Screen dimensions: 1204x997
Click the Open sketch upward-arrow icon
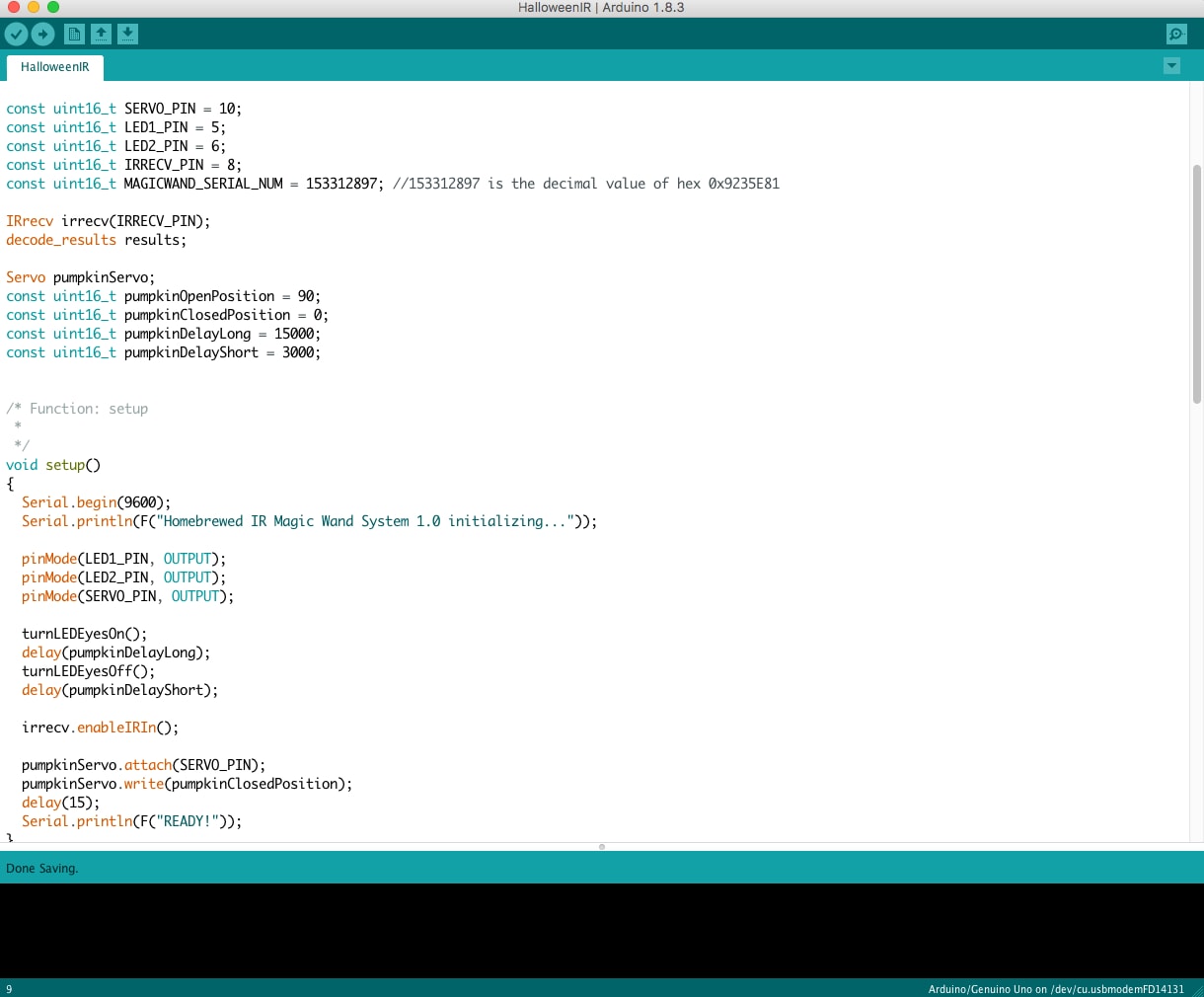click(101, 33)
